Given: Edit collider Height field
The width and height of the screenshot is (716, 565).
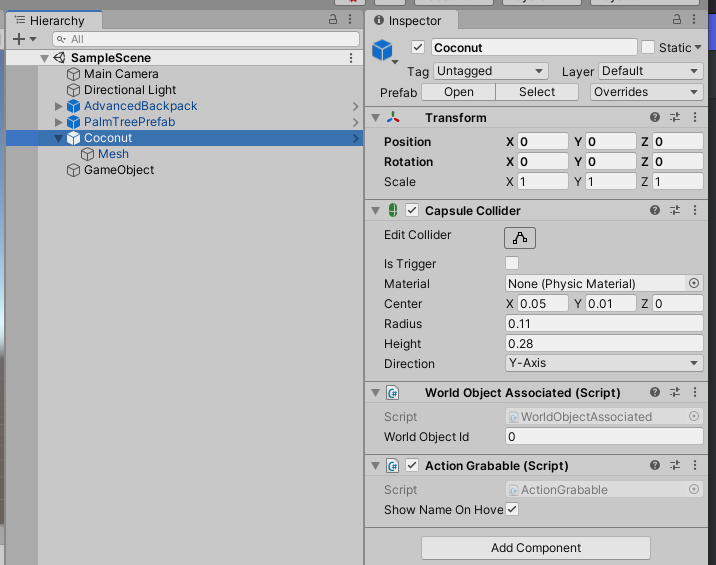Looking at the screenshot, I should click(x=604, y=343).
